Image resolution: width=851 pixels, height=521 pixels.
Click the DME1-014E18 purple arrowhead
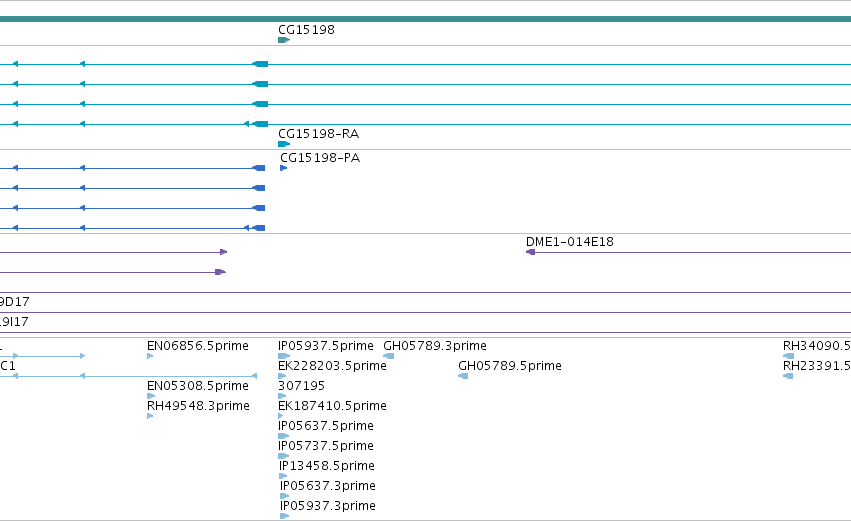(x=531, y=252)
